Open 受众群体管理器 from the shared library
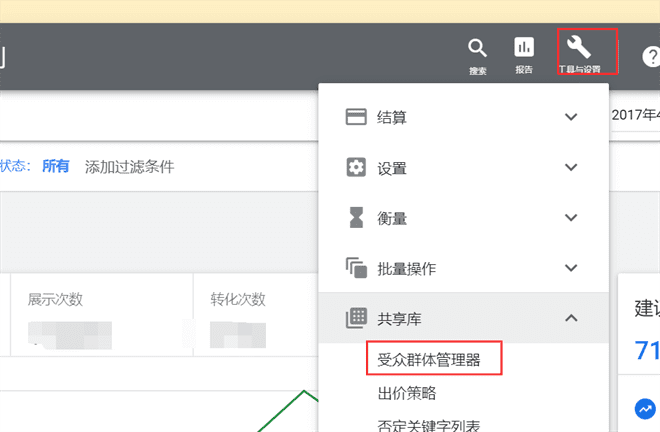Screen dimensions: 660x432 pos(429,359)
